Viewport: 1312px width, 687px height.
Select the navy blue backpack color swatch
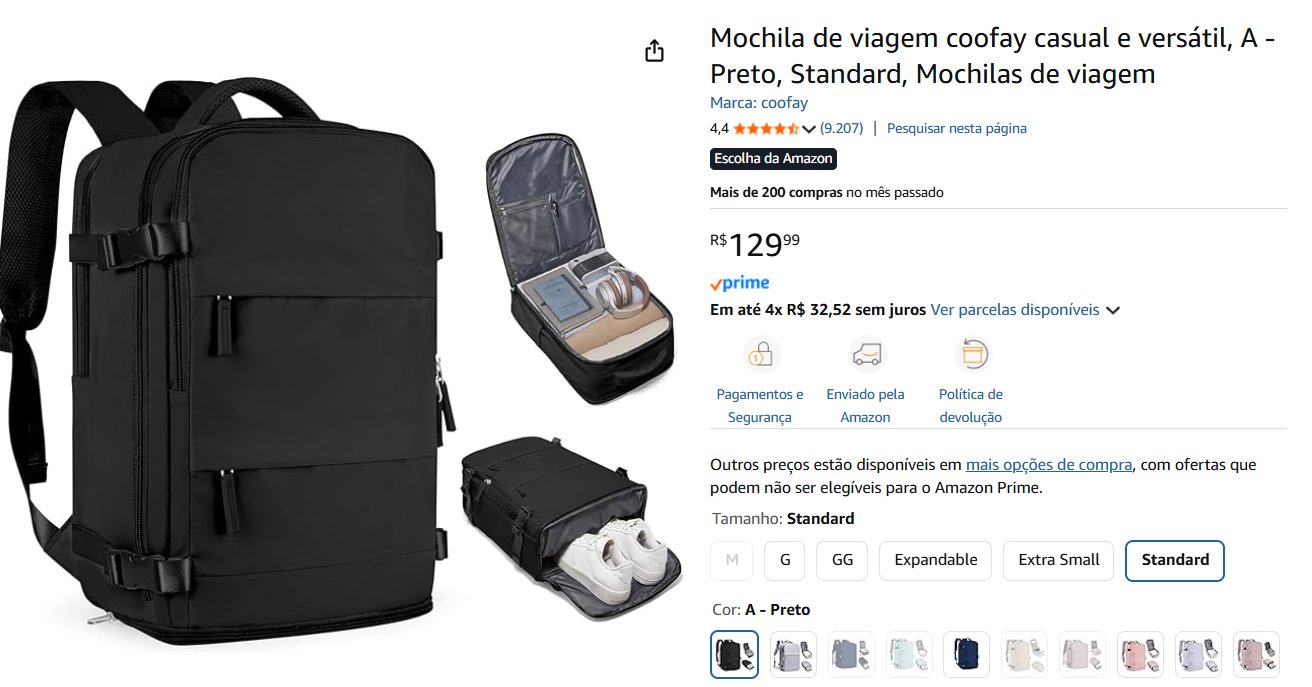[966, 655]
